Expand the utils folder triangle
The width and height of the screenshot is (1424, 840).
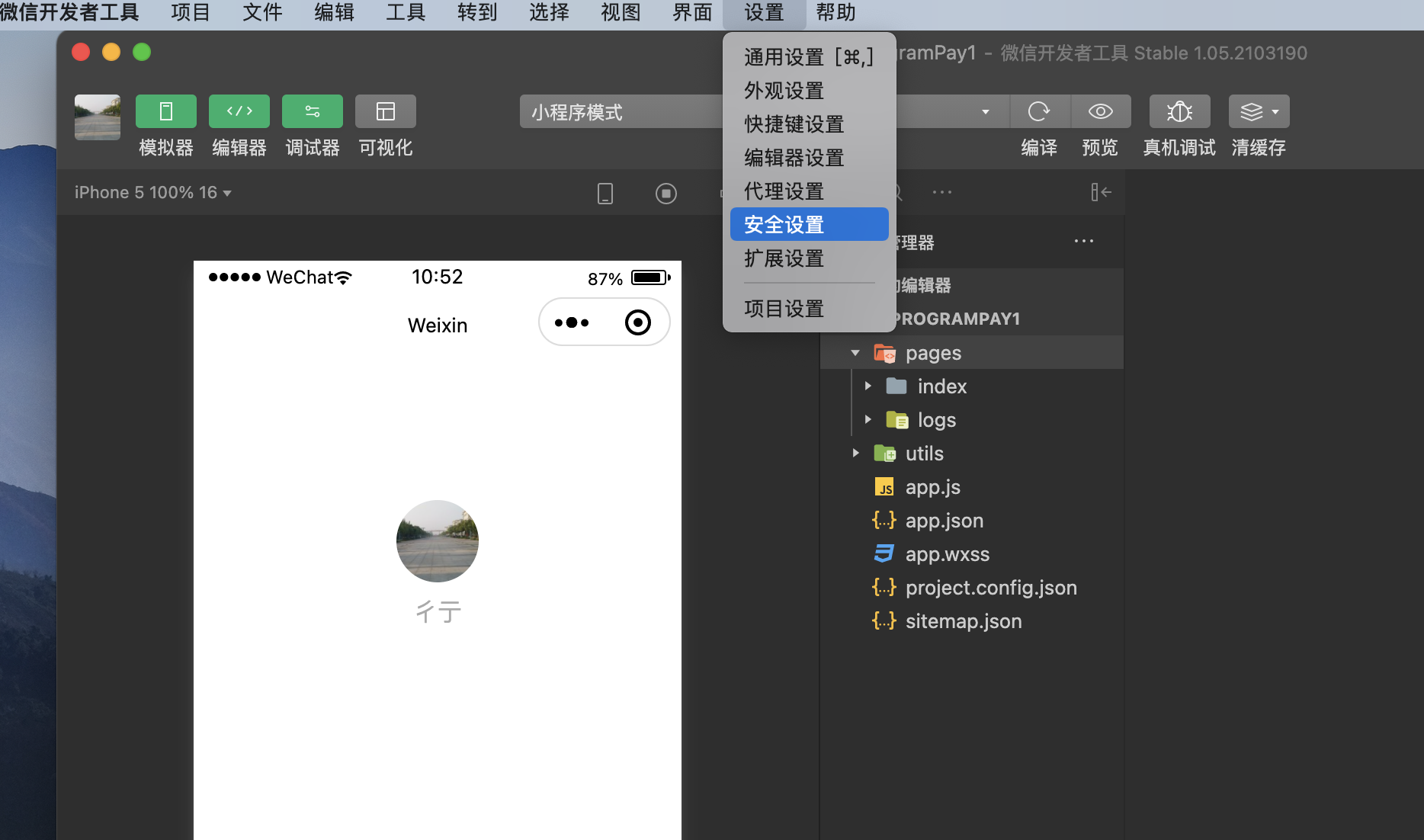tap(855, 454)
